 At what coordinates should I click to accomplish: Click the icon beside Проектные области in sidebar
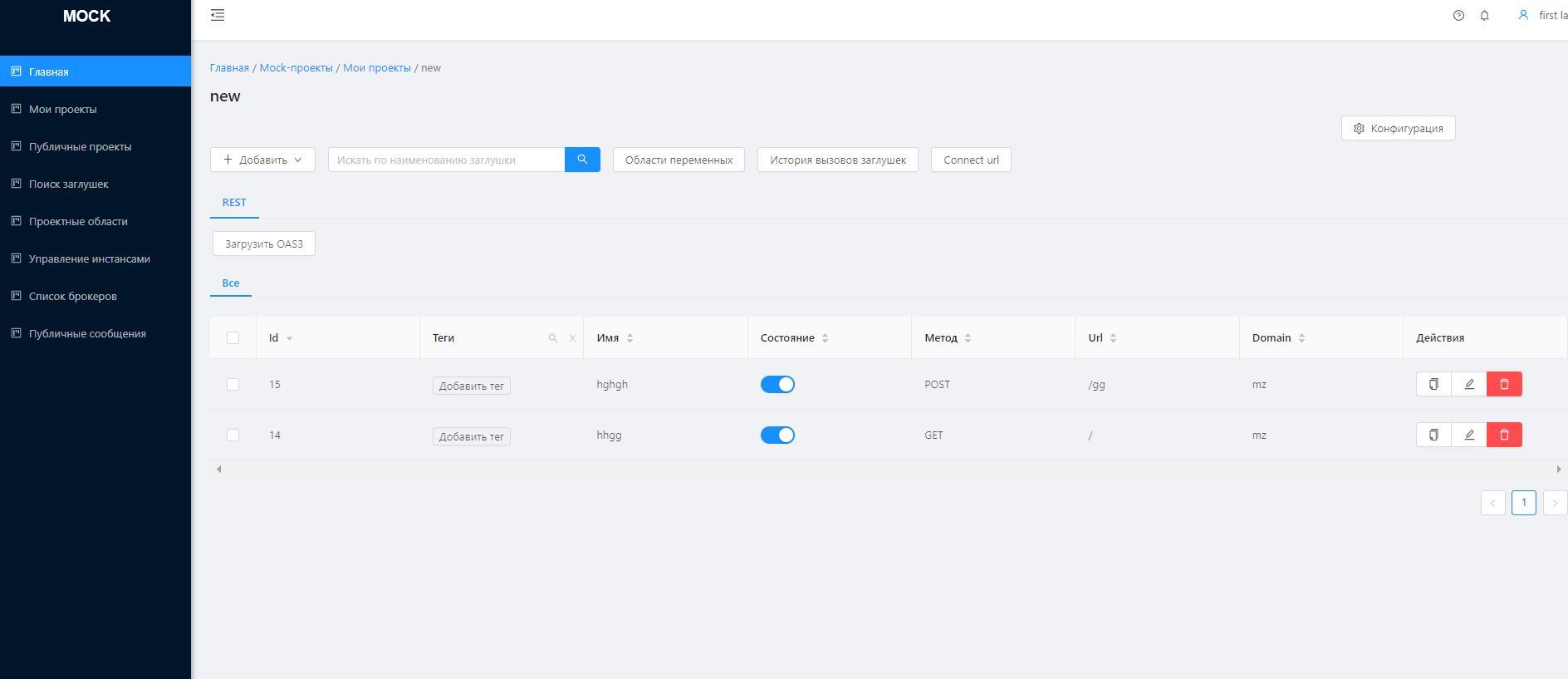click(x=16, y=221)
